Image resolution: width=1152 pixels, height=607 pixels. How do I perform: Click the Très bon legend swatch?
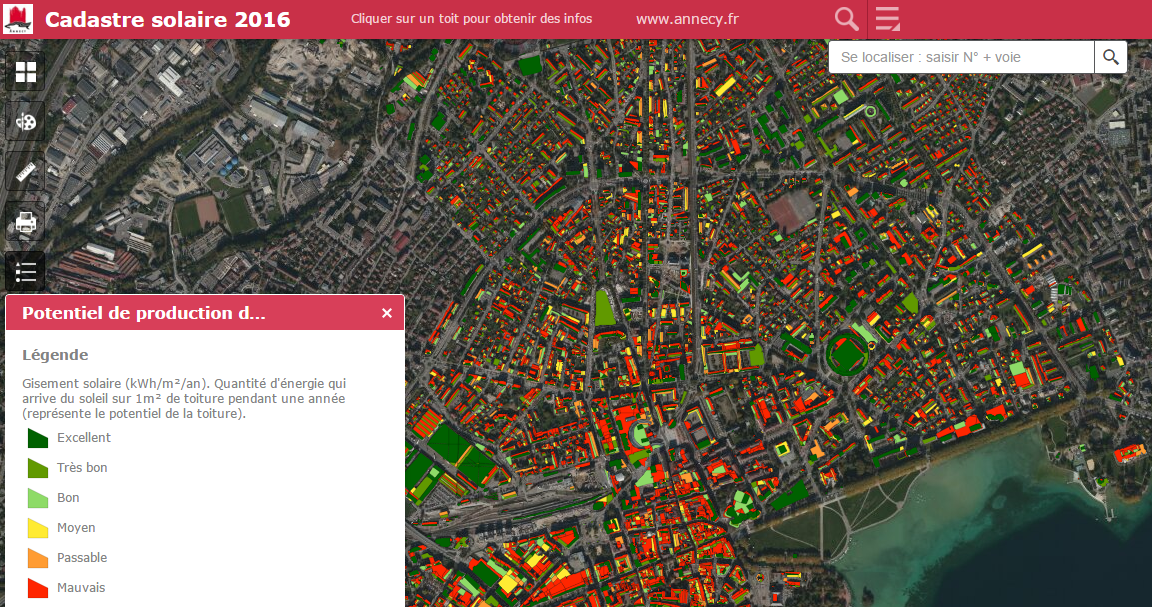click(x=37, y=468)
